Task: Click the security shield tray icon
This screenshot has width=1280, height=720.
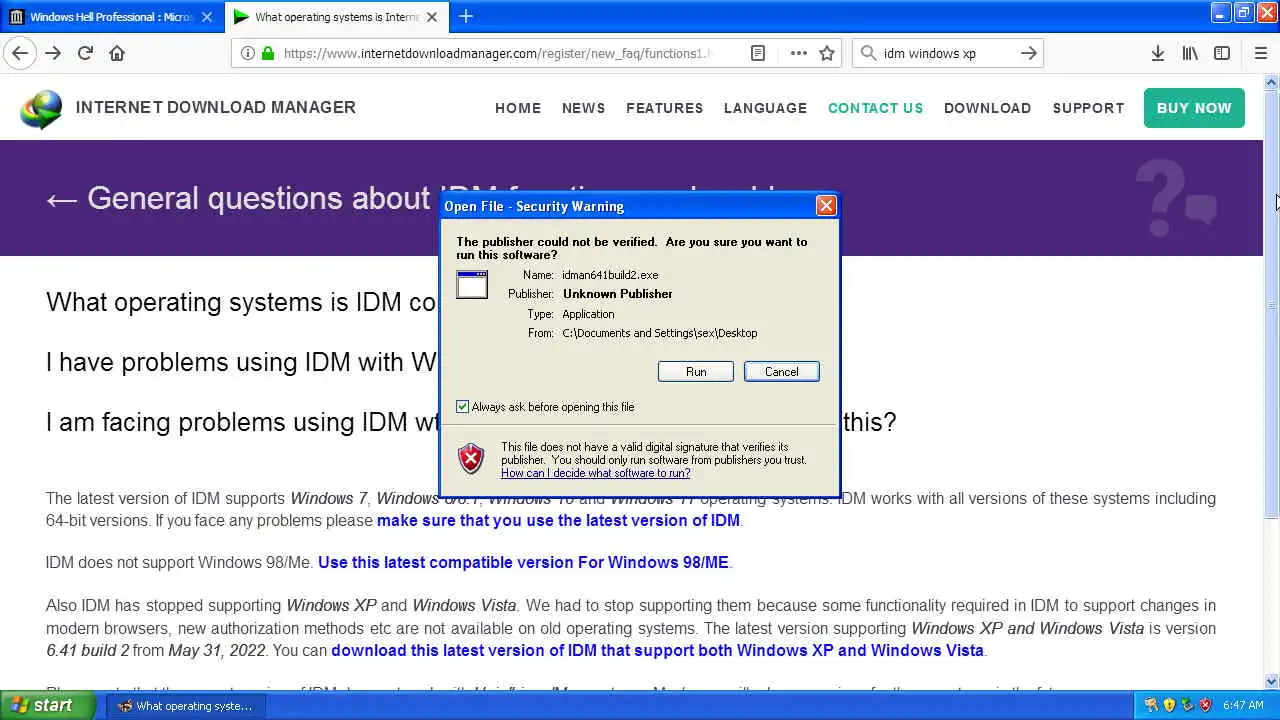Action: coord(1169,705)
